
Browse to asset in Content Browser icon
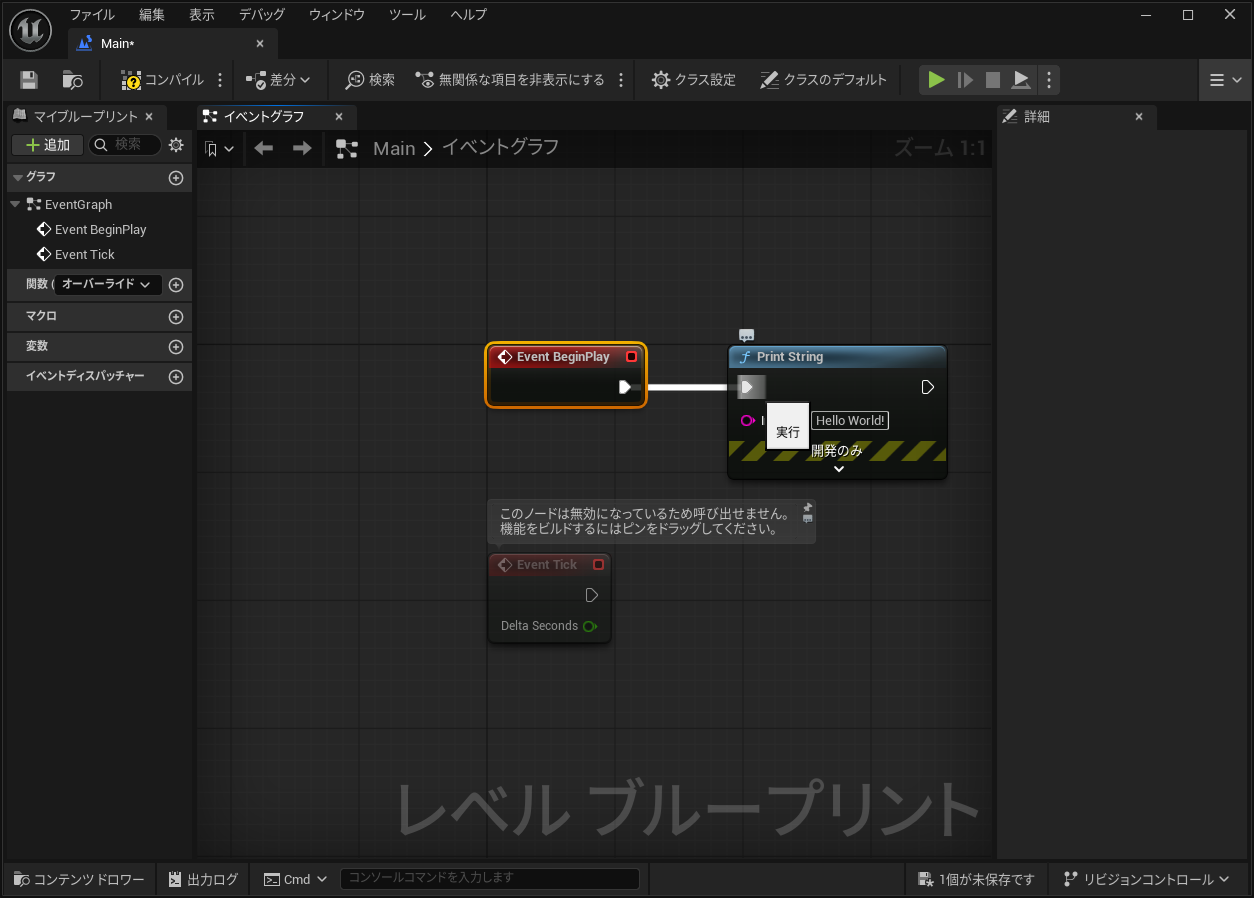pyautogui.click(x=72, y=80)
